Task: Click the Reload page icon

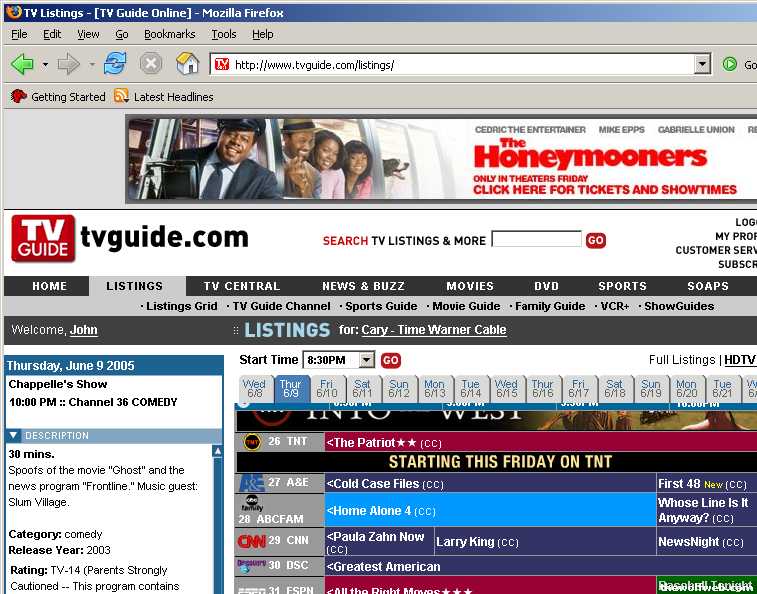Action: (115, 65)
